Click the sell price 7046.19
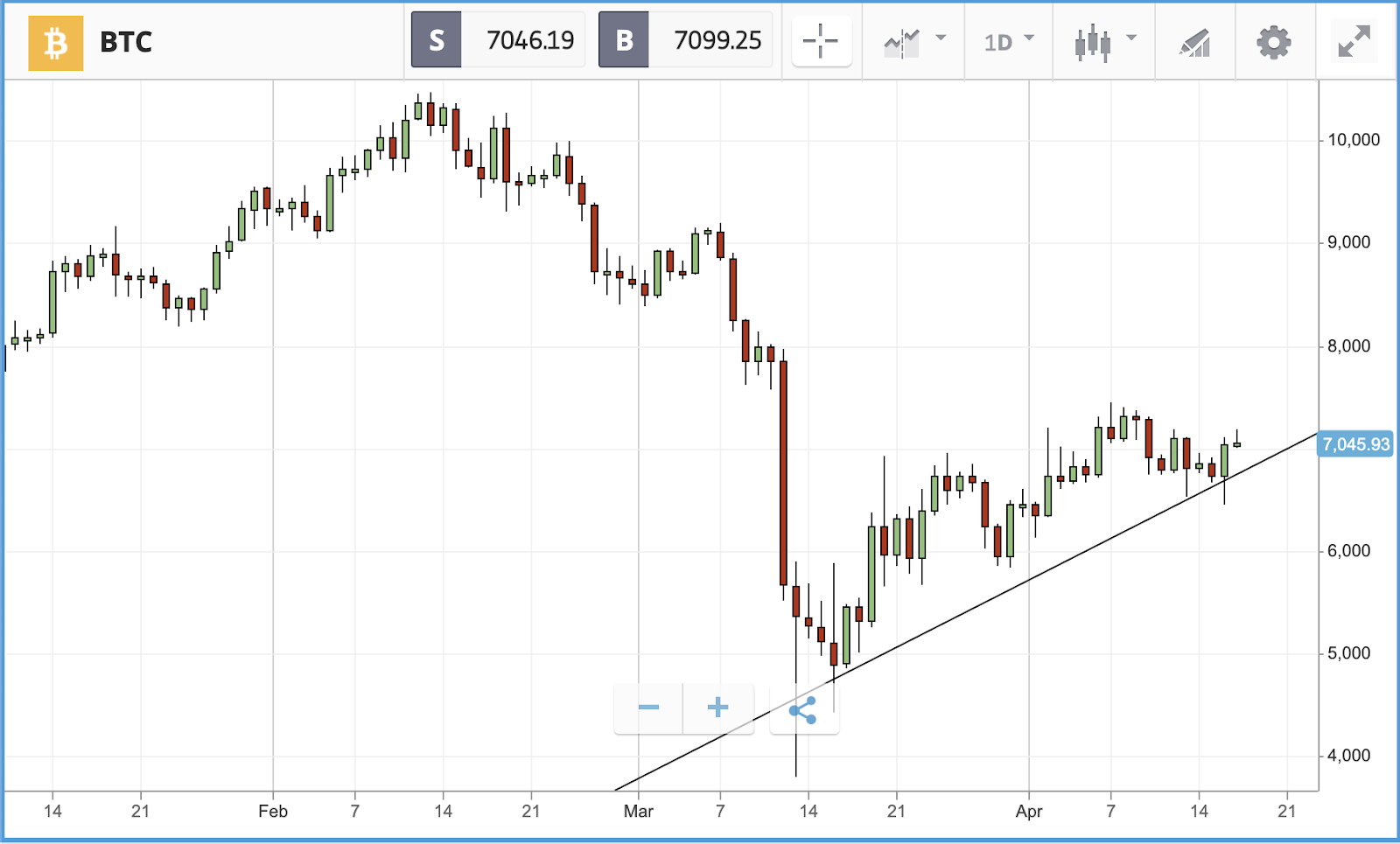The width and height of the screenshot is (1400, 844). coord(529,40)
